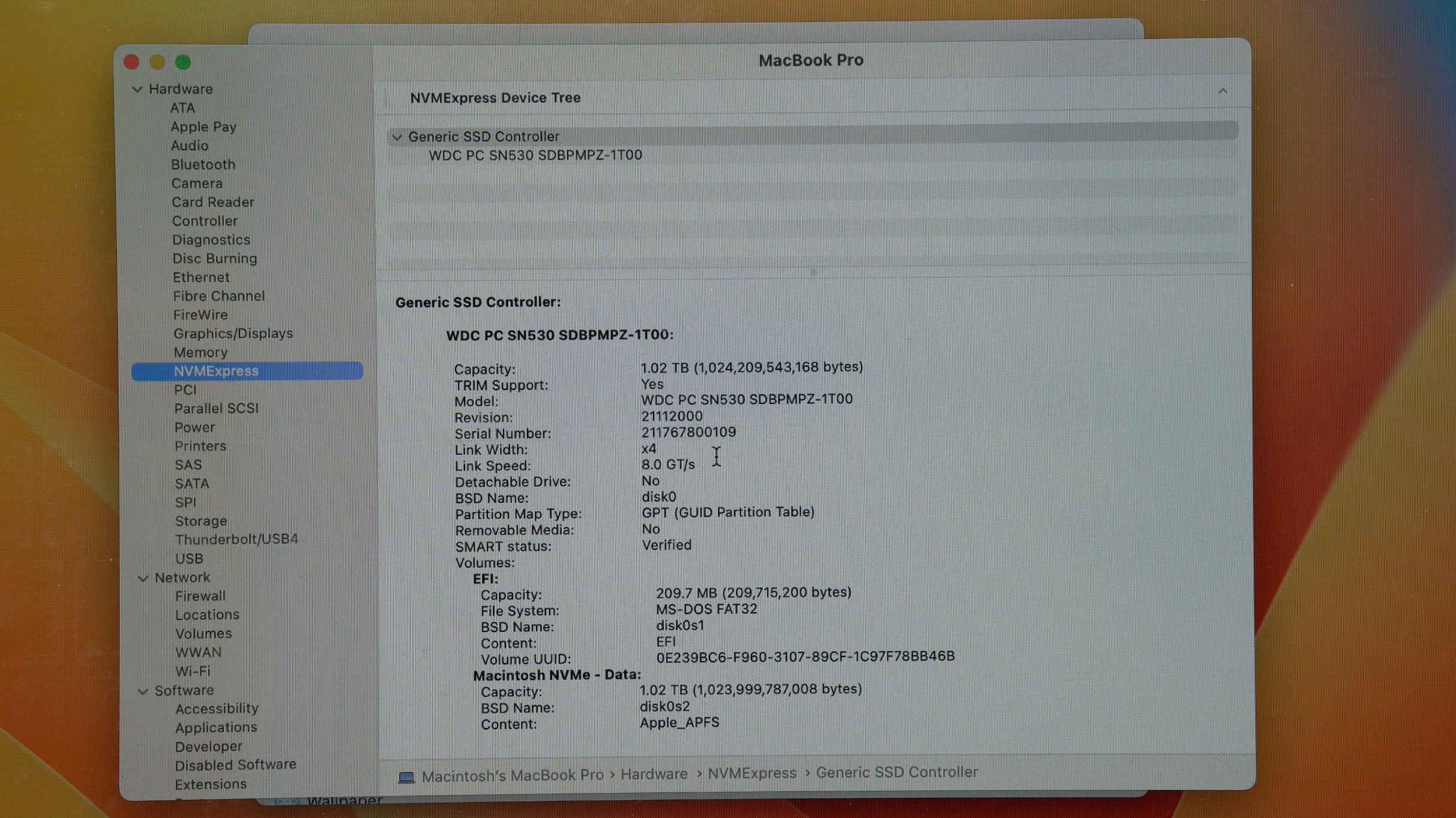
Task: Collapse the Network section in sidebar
Action: [143, 579]
